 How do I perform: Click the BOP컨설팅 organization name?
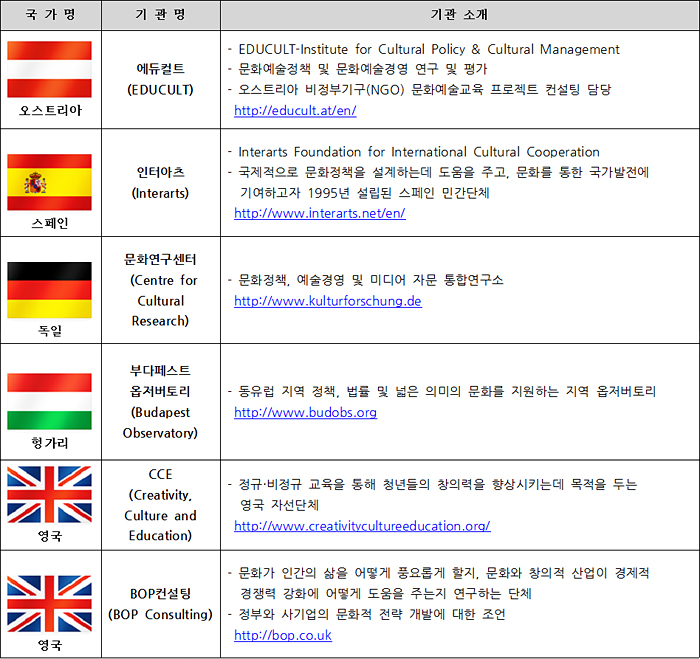tap(160, 593)
